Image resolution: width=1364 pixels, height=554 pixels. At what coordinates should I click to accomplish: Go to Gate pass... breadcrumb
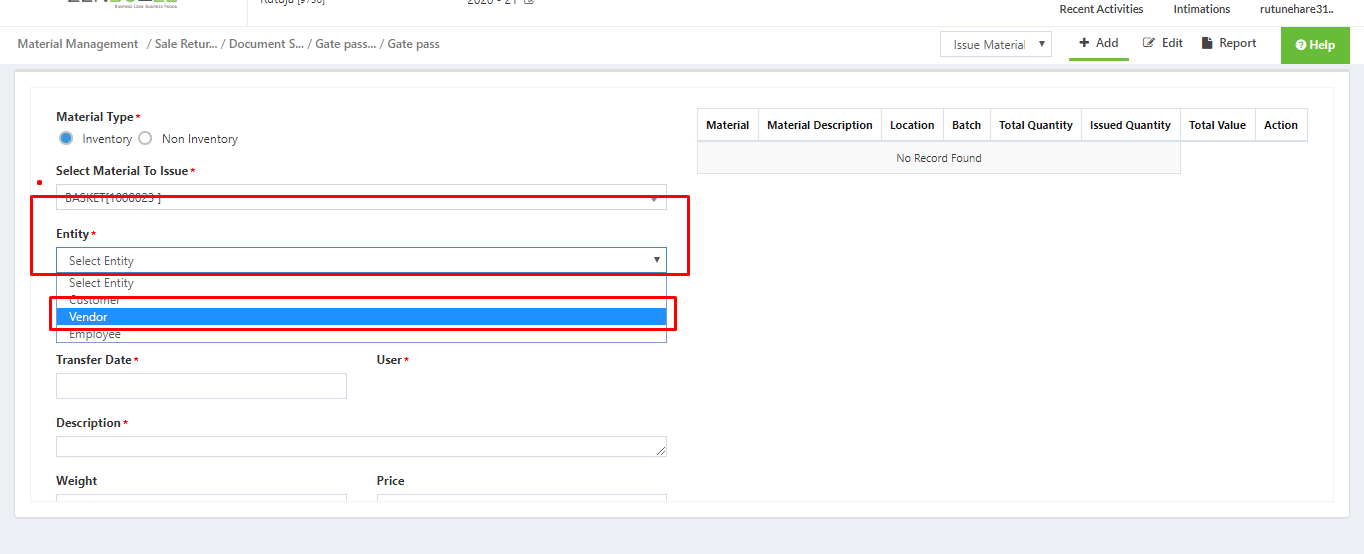point(346,44)
